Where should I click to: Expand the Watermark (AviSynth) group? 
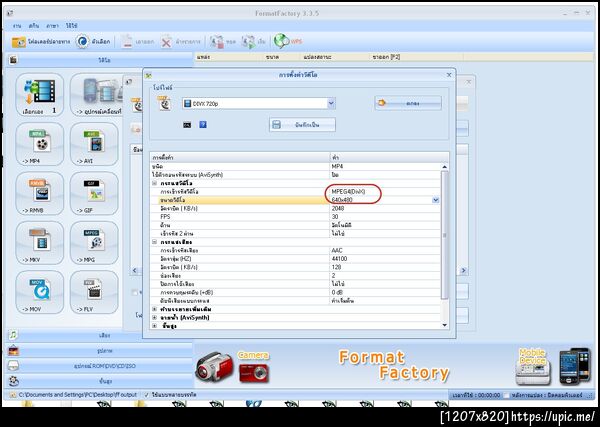[x=155, y=317]
